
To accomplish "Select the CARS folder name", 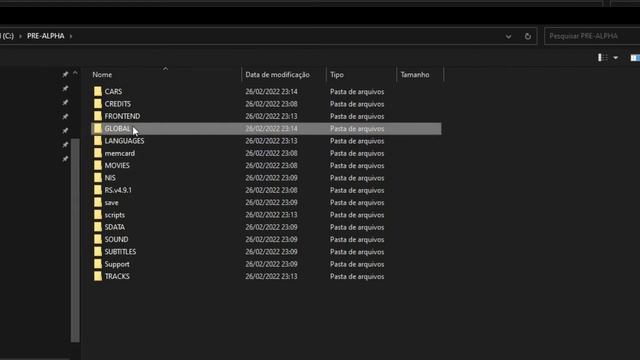I will click(x=113, y=91).
